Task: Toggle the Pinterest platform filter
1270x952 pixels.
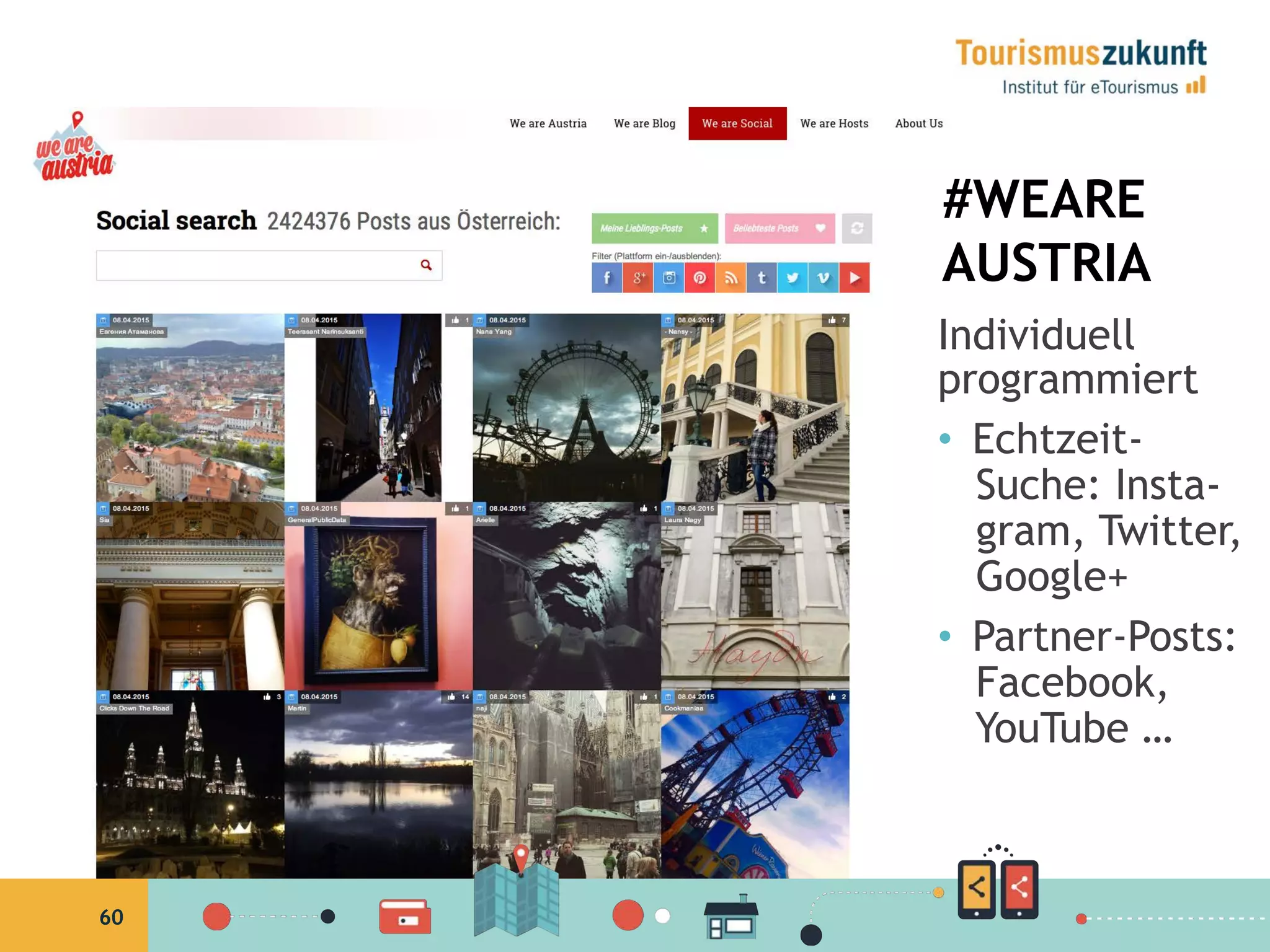Action: tap(699, 278)
